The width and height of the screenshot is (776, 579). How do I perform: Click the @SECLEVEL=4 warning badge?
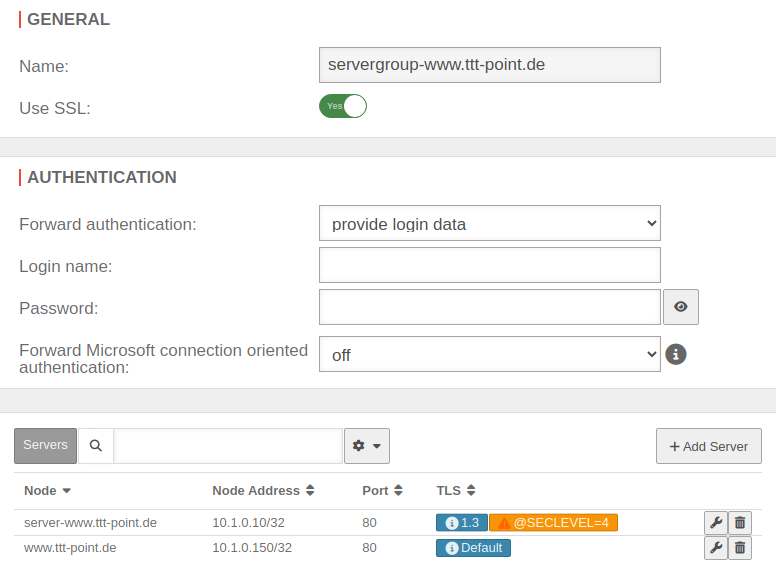pyautogui.click(x=553, y=522)
